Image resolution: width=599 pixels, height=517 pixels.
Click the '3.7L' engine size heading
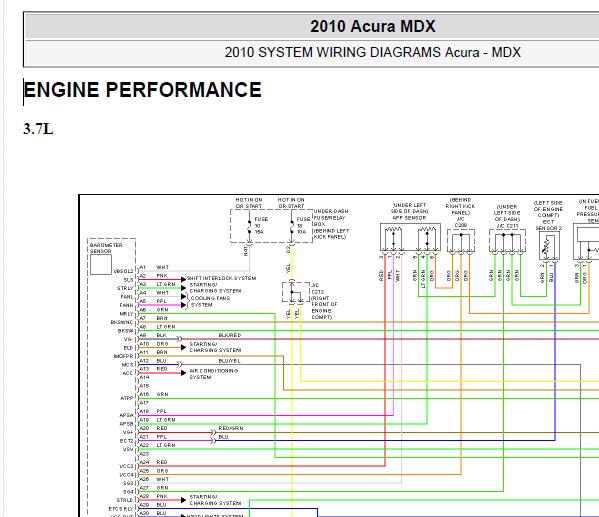click(x=38, y=129)
